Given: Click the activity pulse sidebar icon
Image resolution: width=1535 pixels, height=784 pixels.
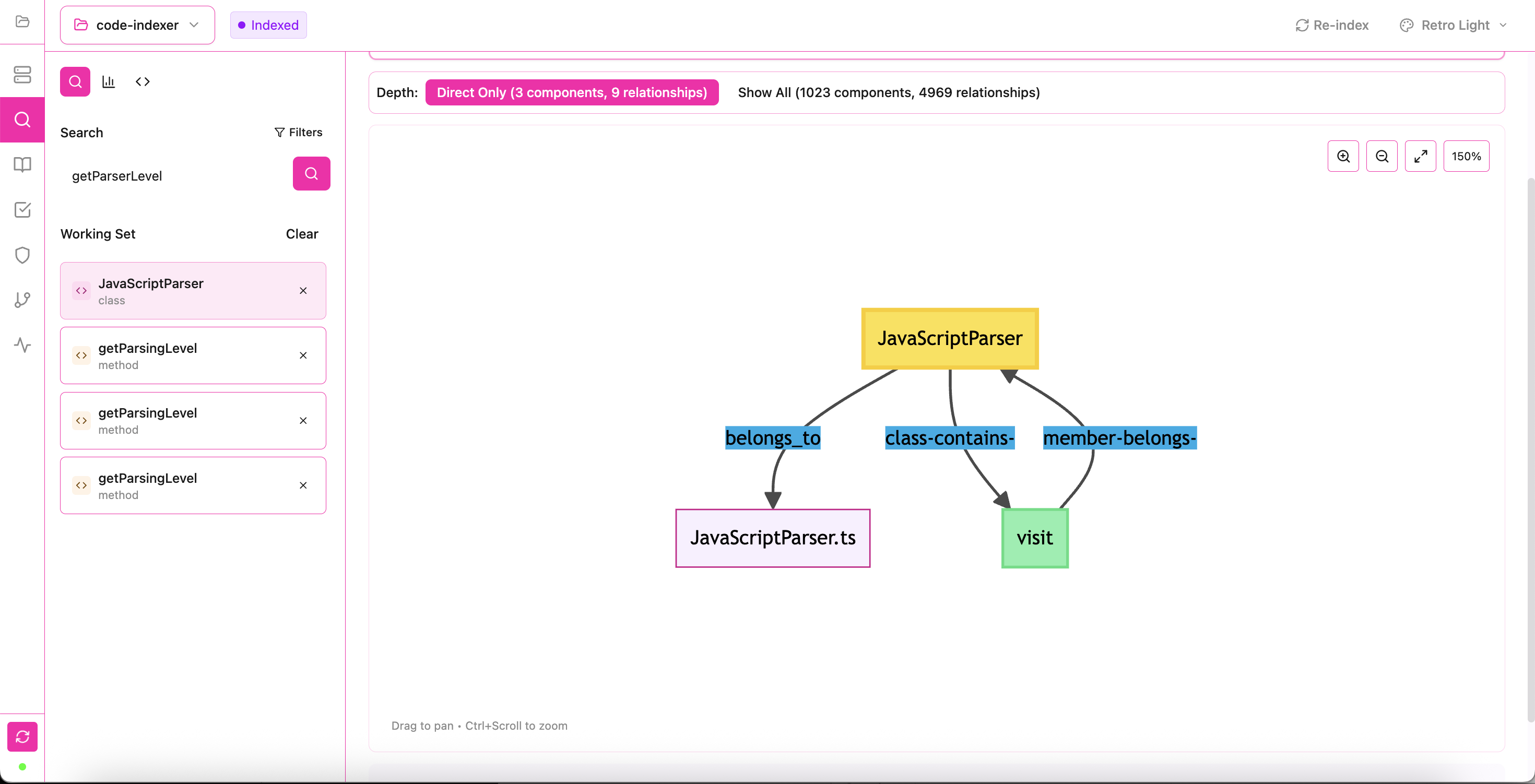Looking at the screenshot, I should pos(22,345).
